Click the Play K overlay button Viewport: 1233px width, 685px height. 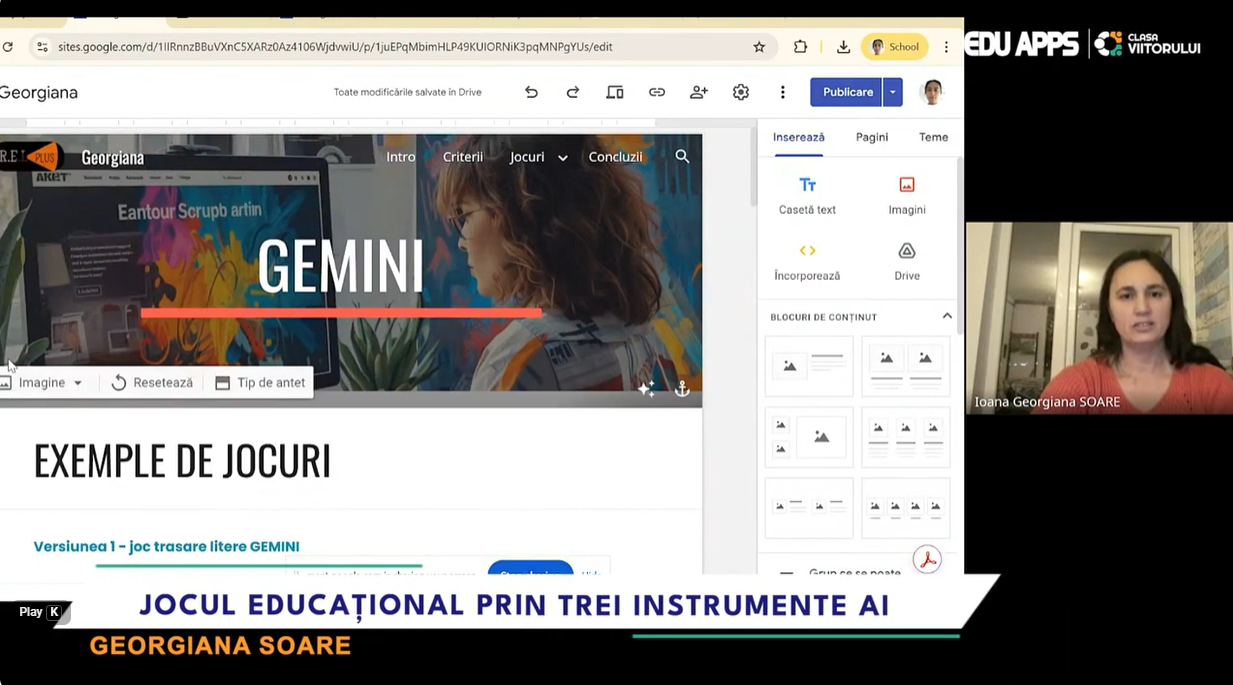click(40, 612)
